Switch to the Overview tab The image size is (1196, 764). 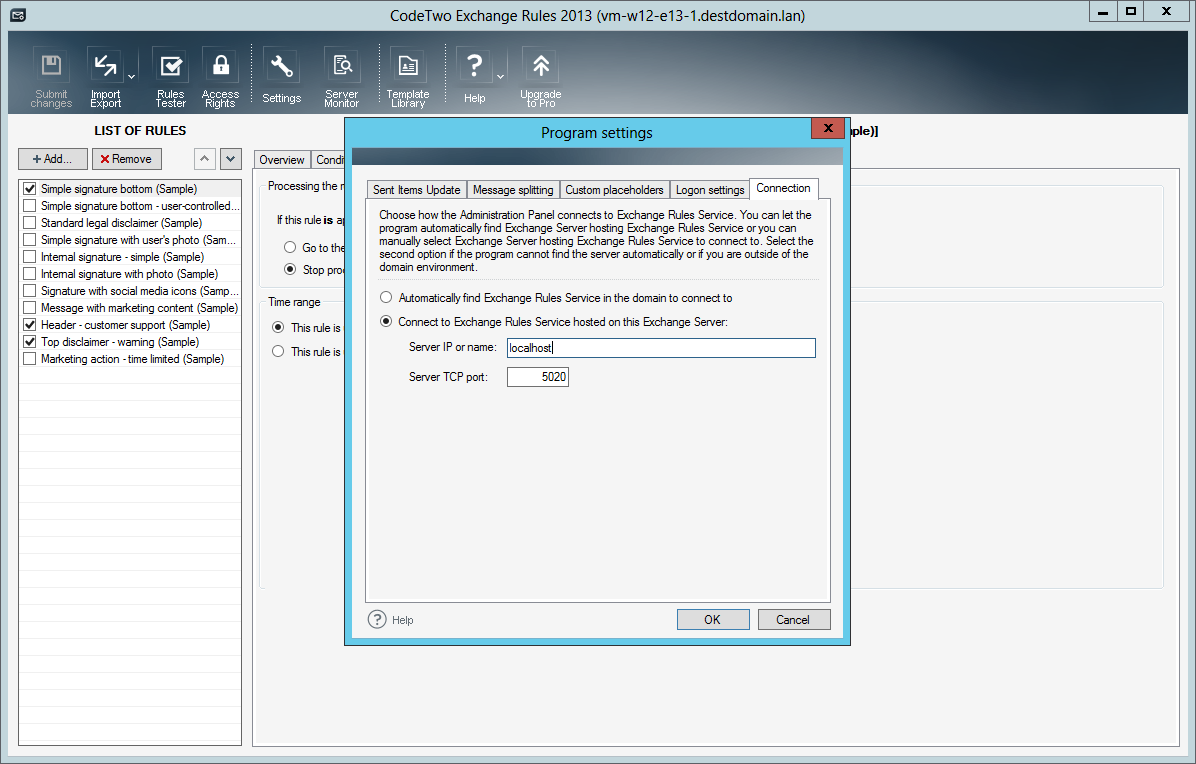pos(281,159)
